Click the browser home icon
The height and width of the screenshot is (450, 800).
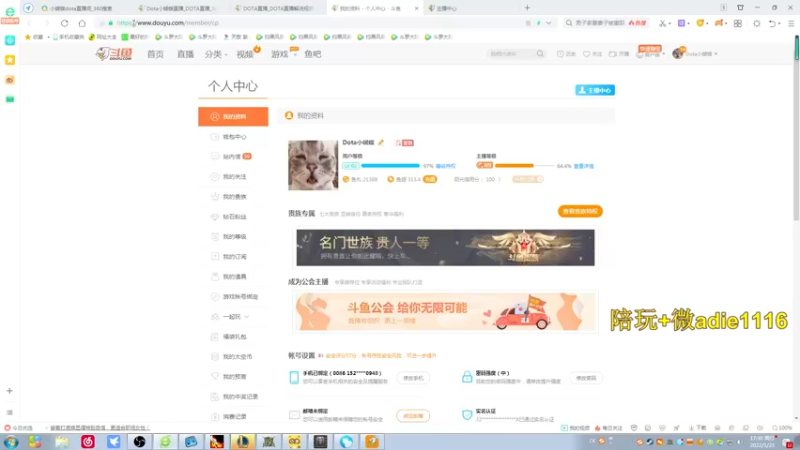click(82, 23)
